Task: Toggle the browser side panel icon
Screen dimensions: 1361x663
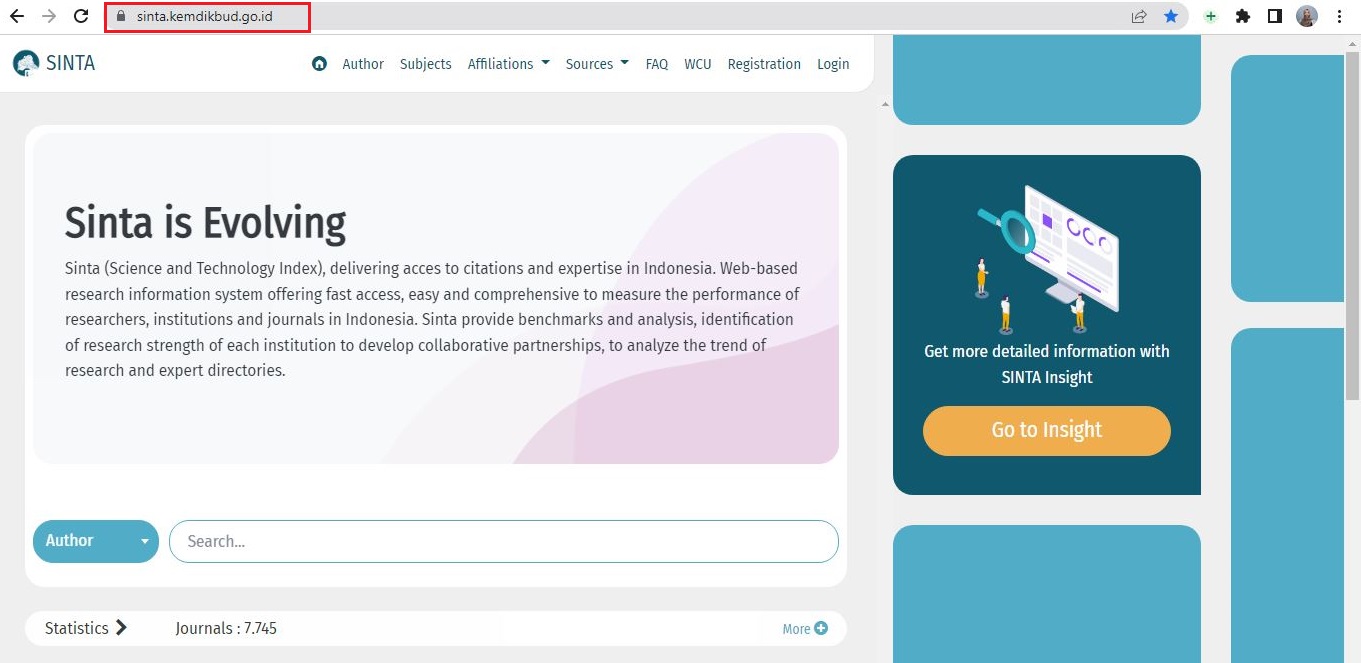Action: 1275,16
